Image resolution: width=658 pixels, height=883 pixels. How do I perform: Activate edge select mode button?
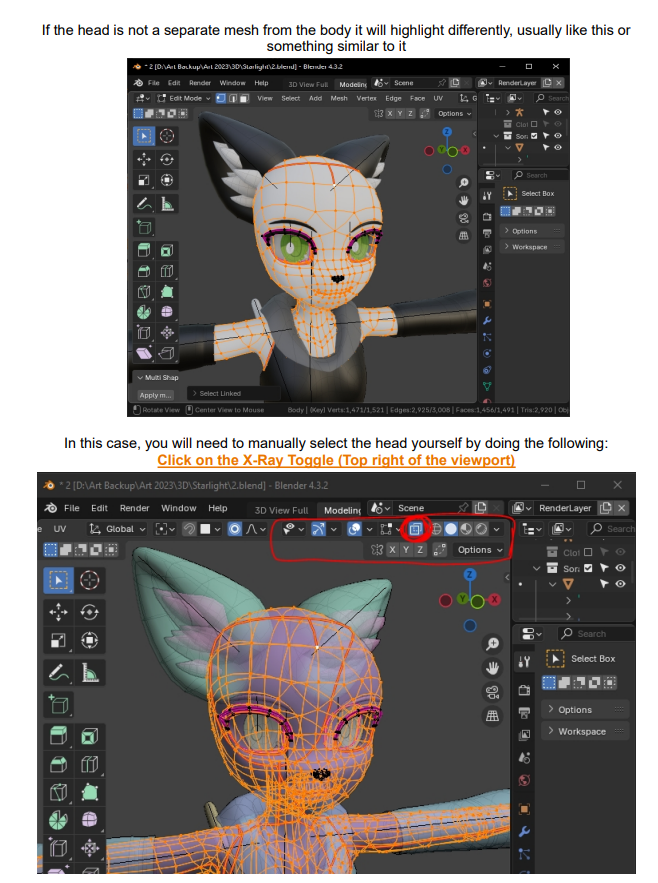click(232, 98)
